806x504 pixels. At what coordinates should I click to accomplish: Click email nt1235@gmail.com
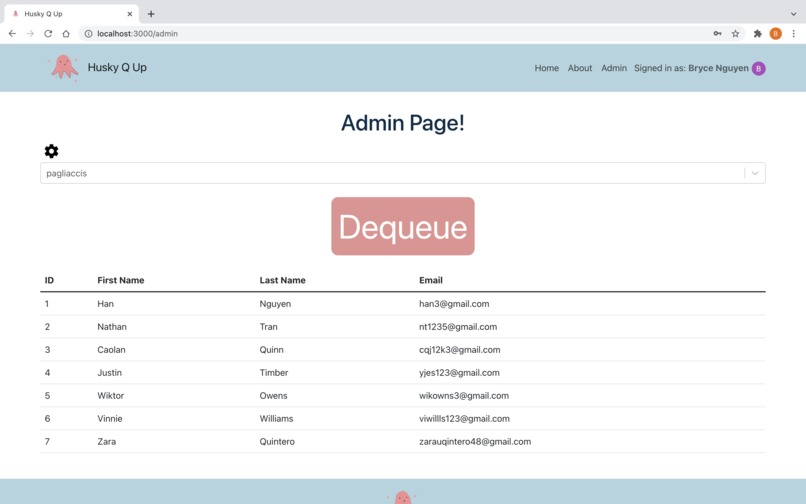458,327
